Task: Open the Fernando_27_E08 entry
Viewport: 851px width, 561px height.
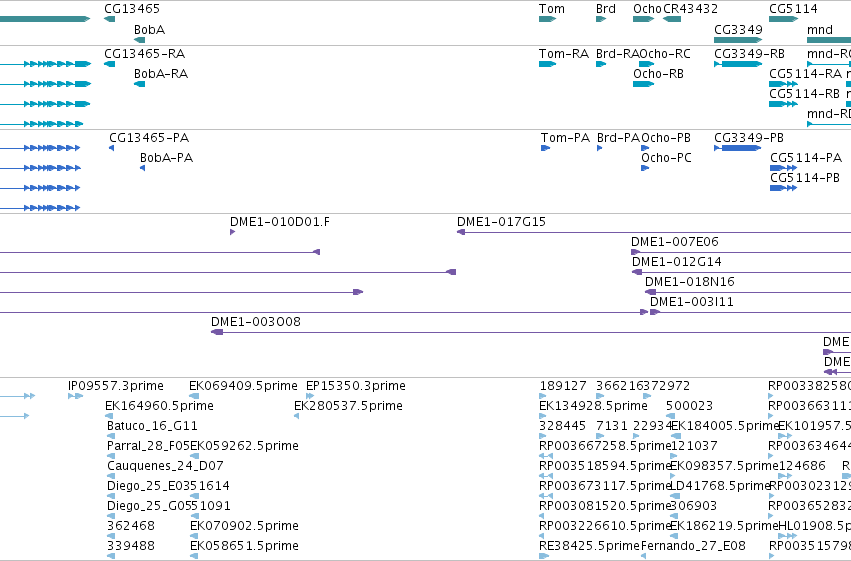Action: (643, 556)
